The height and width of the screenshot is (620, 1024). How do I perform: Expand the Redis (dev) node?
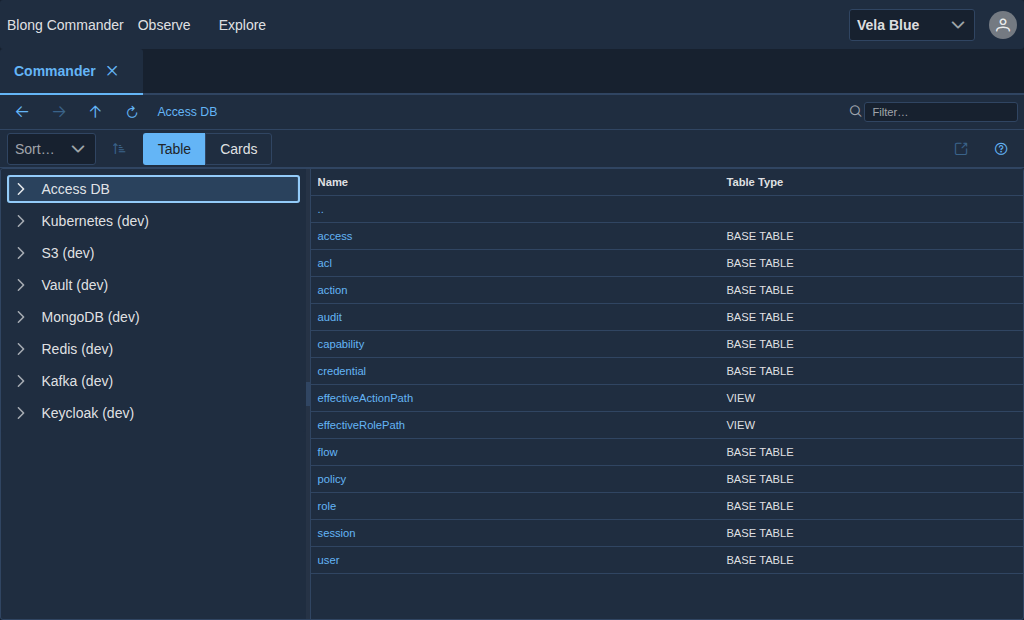21,349
